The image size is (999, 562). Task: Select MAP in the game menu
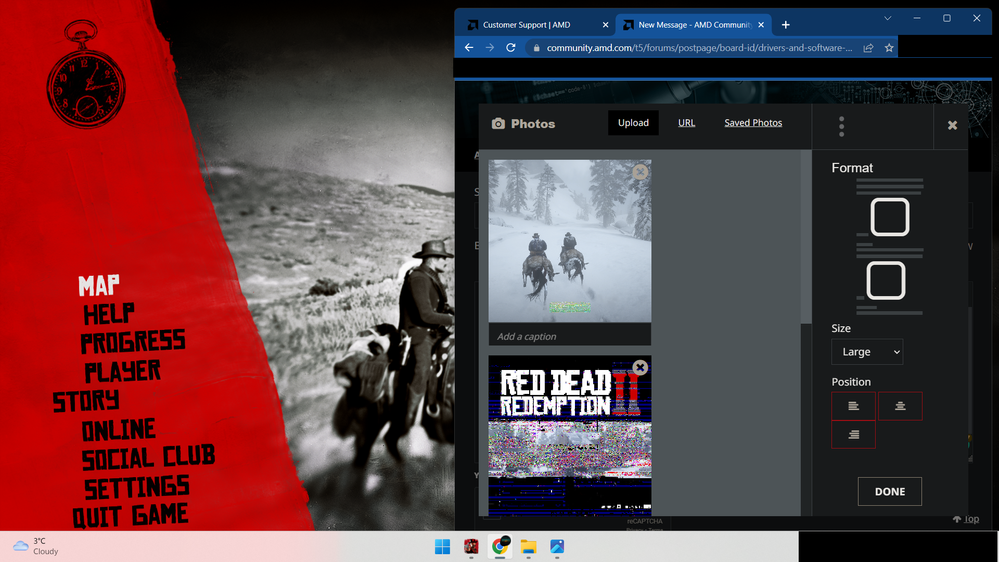click(99, 285)
